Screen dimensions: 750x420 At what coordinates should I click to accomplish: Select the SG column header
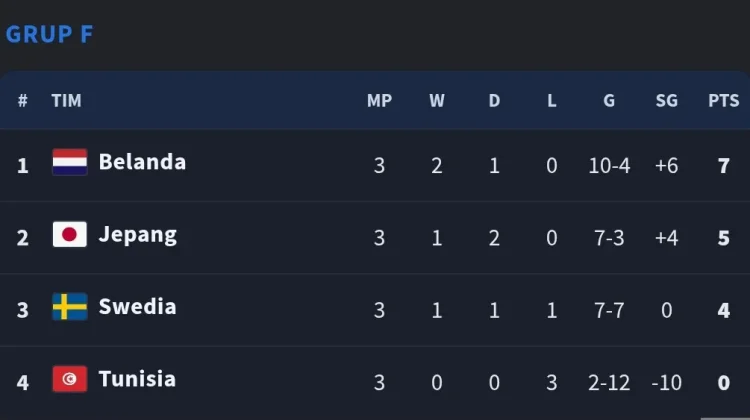666,100
